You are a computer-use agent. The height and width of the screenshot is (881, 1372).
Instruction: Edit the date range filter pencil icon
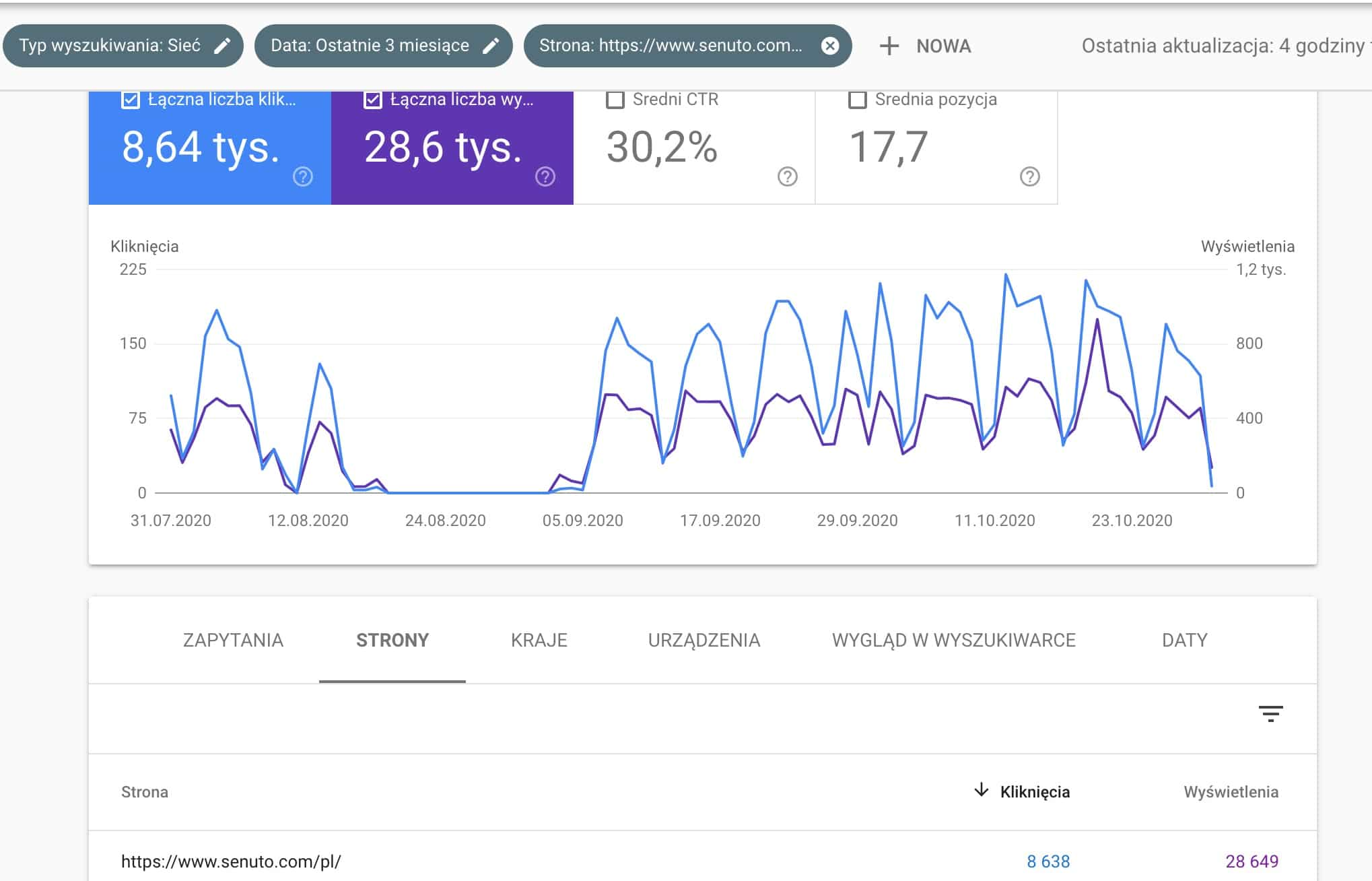click(x=491, y=46)
